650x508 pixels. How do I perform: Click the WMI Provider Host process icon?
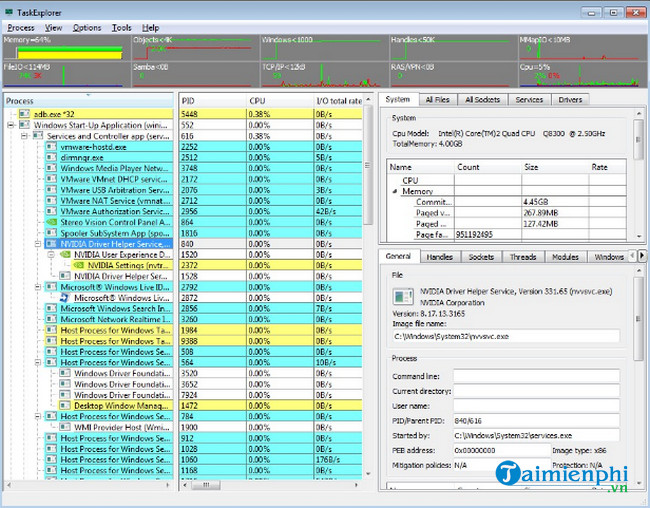(65, 427)
